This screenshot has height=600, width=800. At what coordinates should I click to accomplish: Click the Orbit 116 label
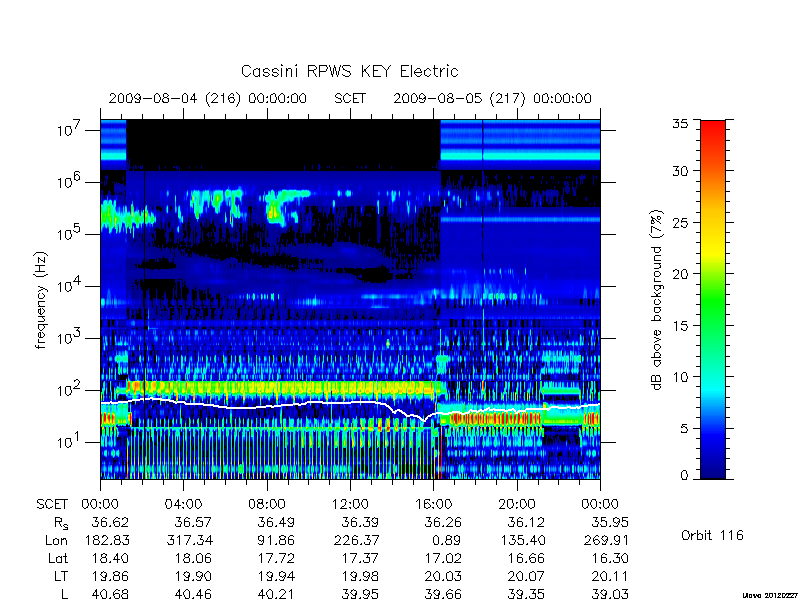[712, 535]
